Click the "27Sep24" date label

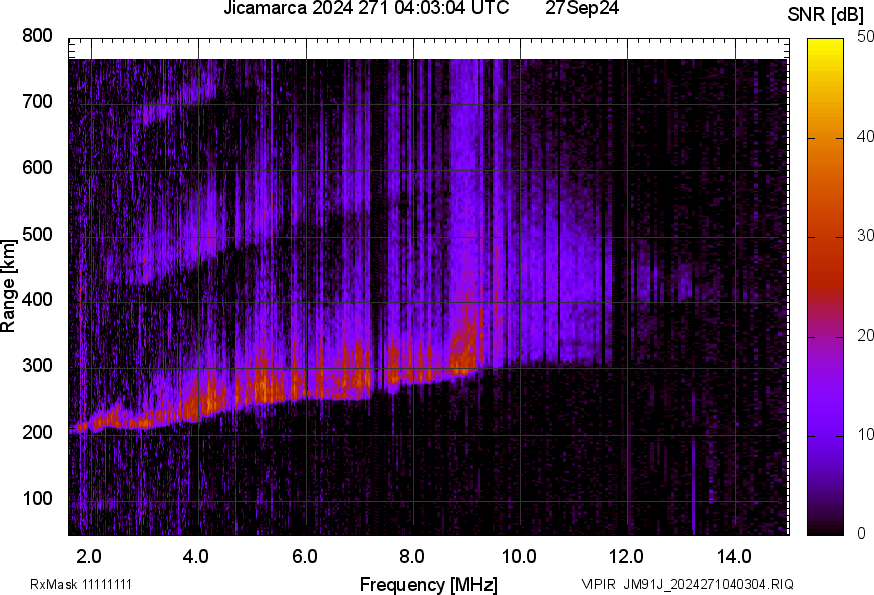[x=580, y=9]
